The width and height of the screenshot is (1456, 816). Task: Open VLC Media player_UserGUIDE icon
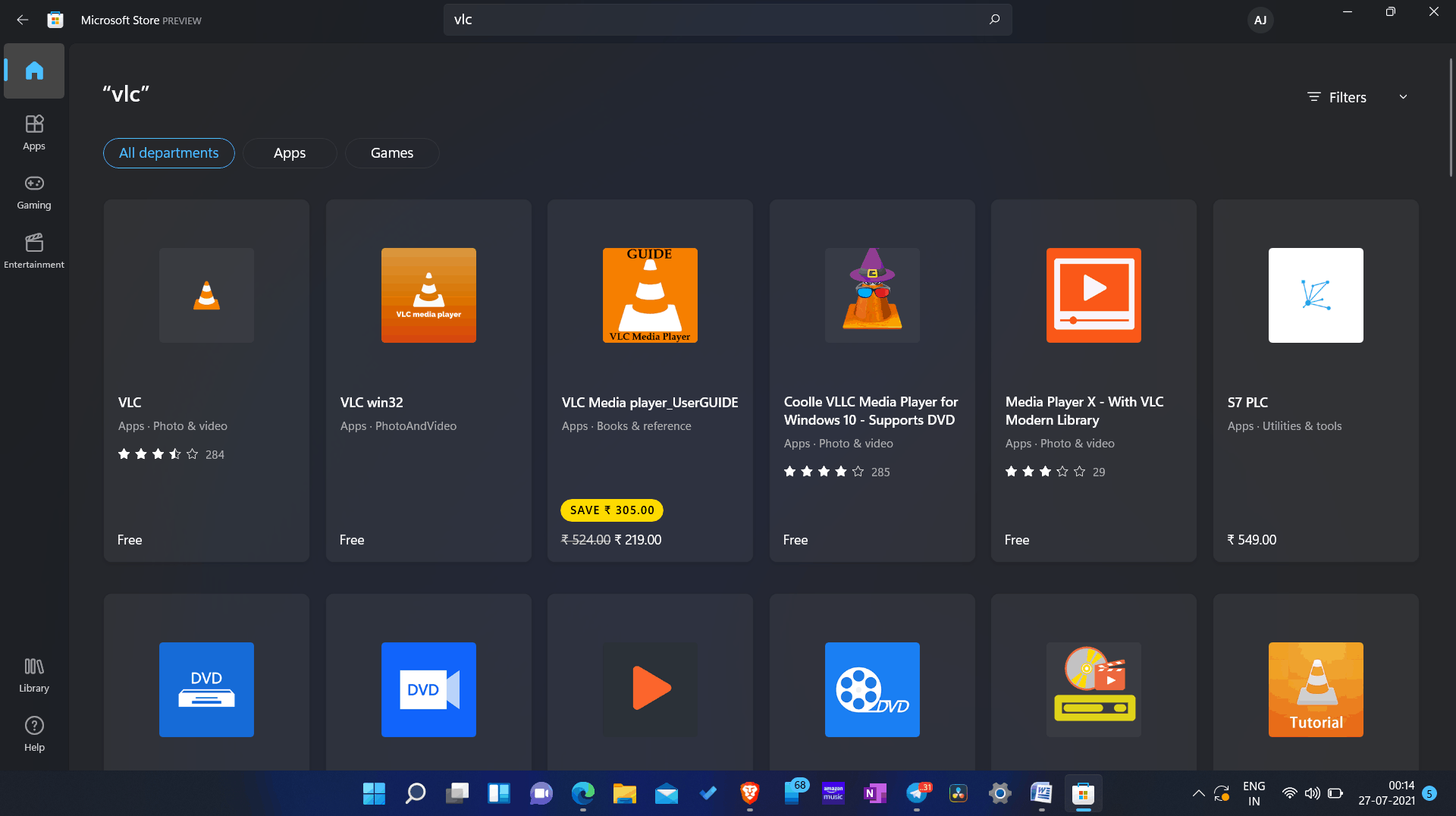(x=650, y=295)
